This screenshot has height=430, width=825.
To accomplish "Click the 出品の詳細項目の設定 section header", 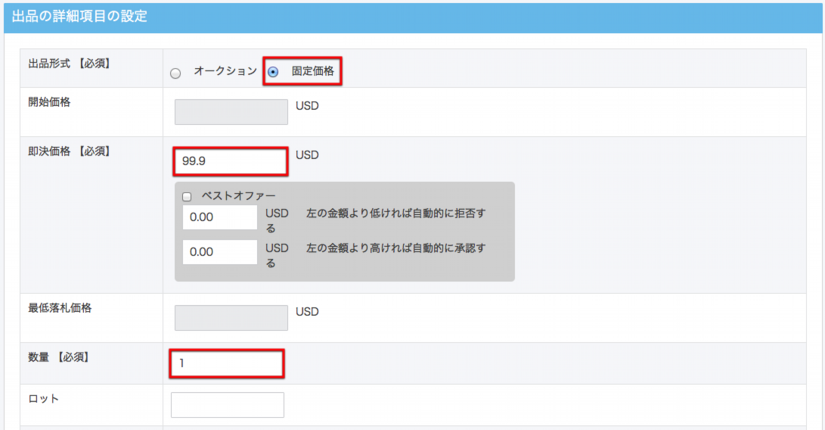I will (x=80, y=17).
